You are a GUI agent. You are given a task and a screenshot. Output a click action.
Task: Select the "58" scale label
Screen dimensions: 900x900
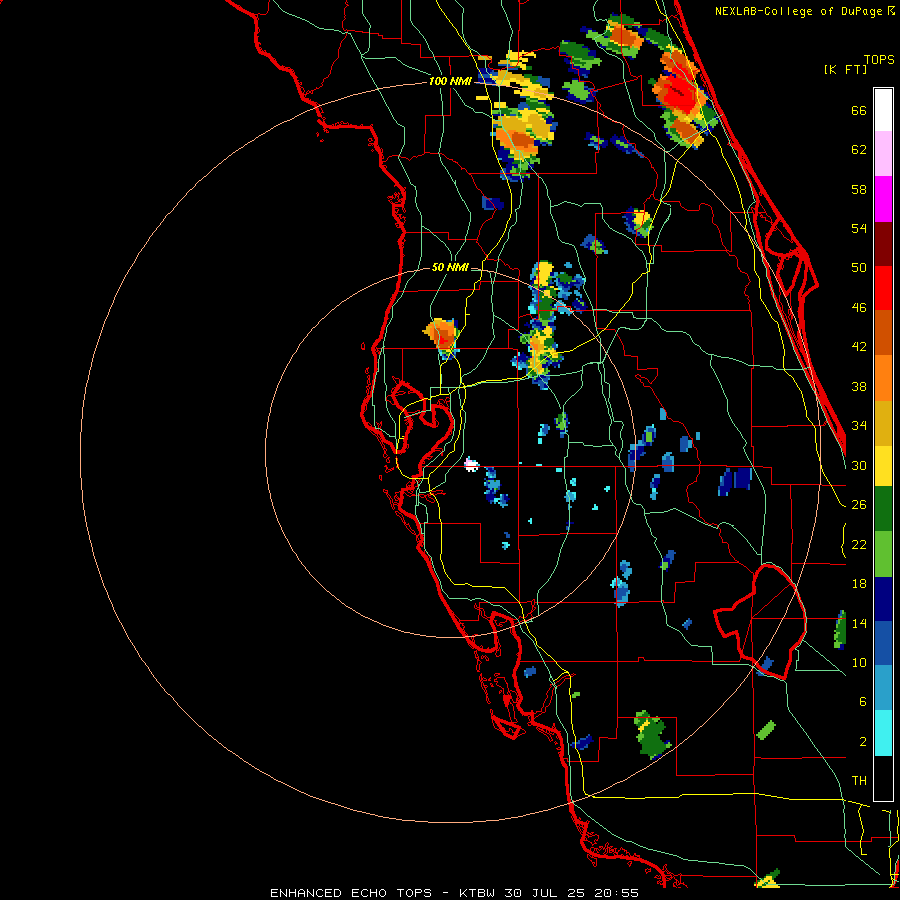click(x=859, y=189)
